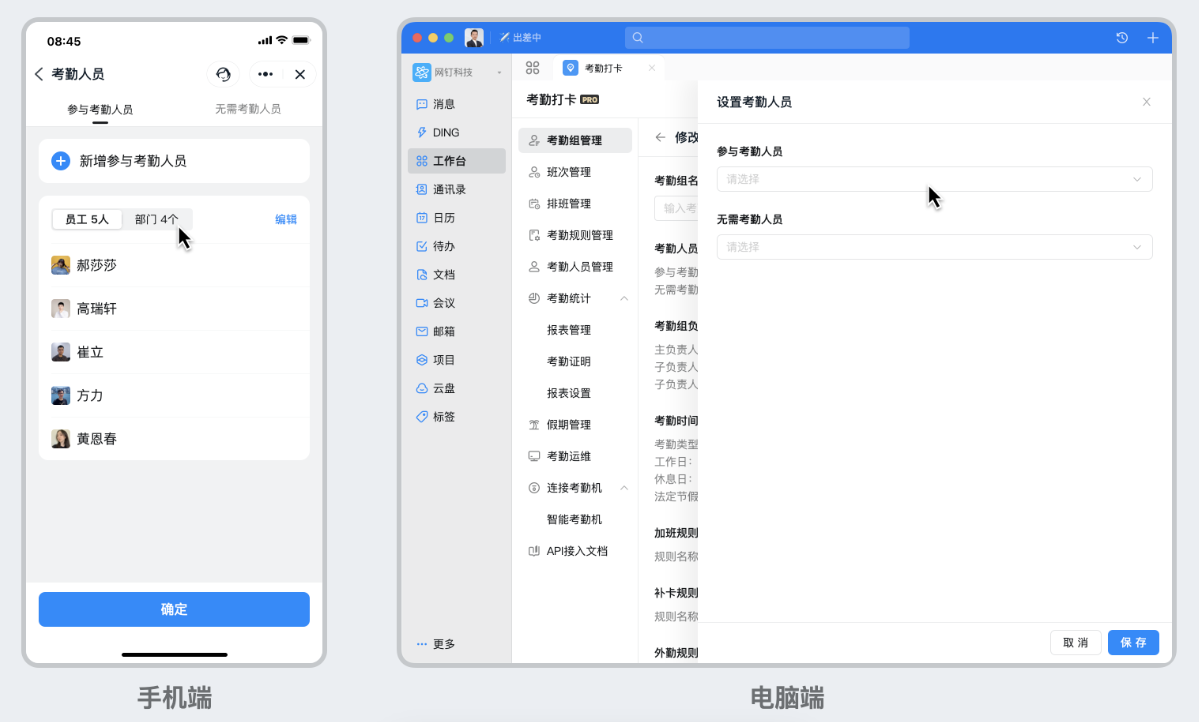This screenshot has width=1199, height=722.
Task: Click the app grid icon beside the 考勤打卡 tab
Action: (532, 68)
